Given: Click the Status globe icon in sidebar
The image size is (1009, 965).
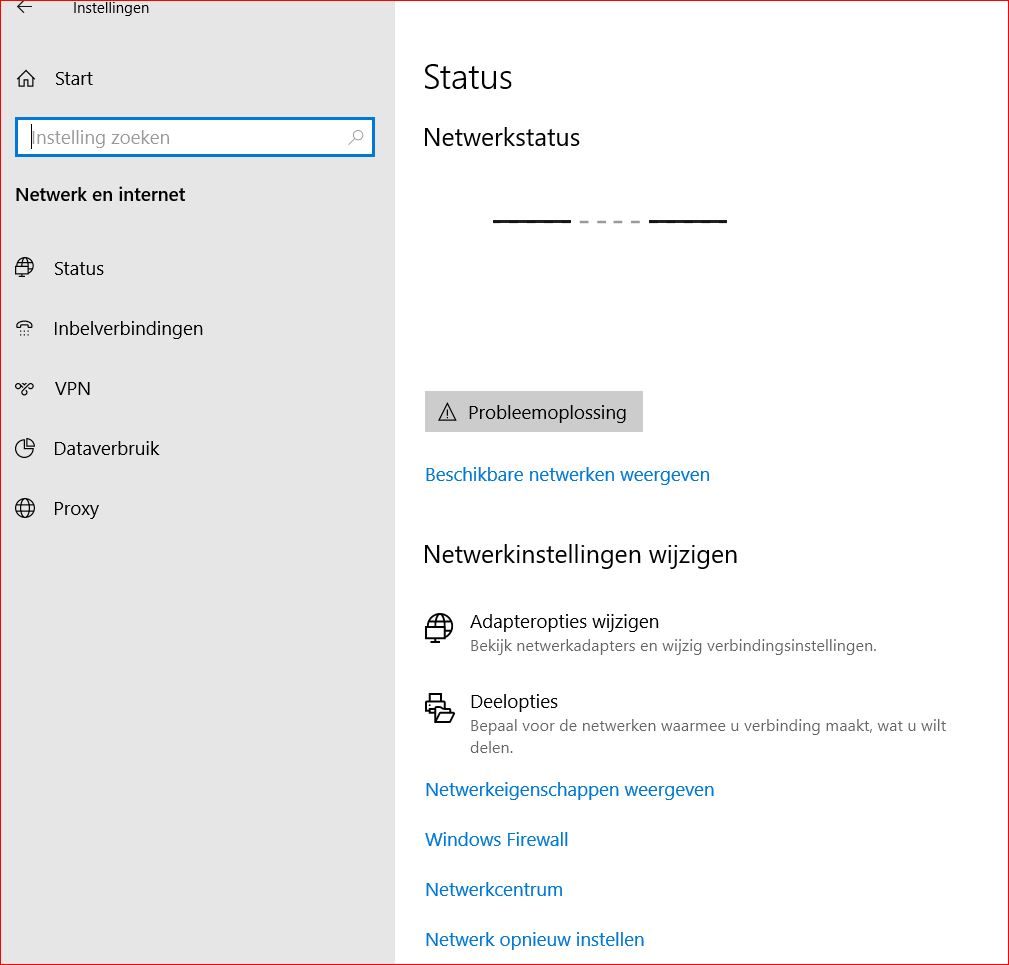Looking at the screenshot, I should point(25,268).
